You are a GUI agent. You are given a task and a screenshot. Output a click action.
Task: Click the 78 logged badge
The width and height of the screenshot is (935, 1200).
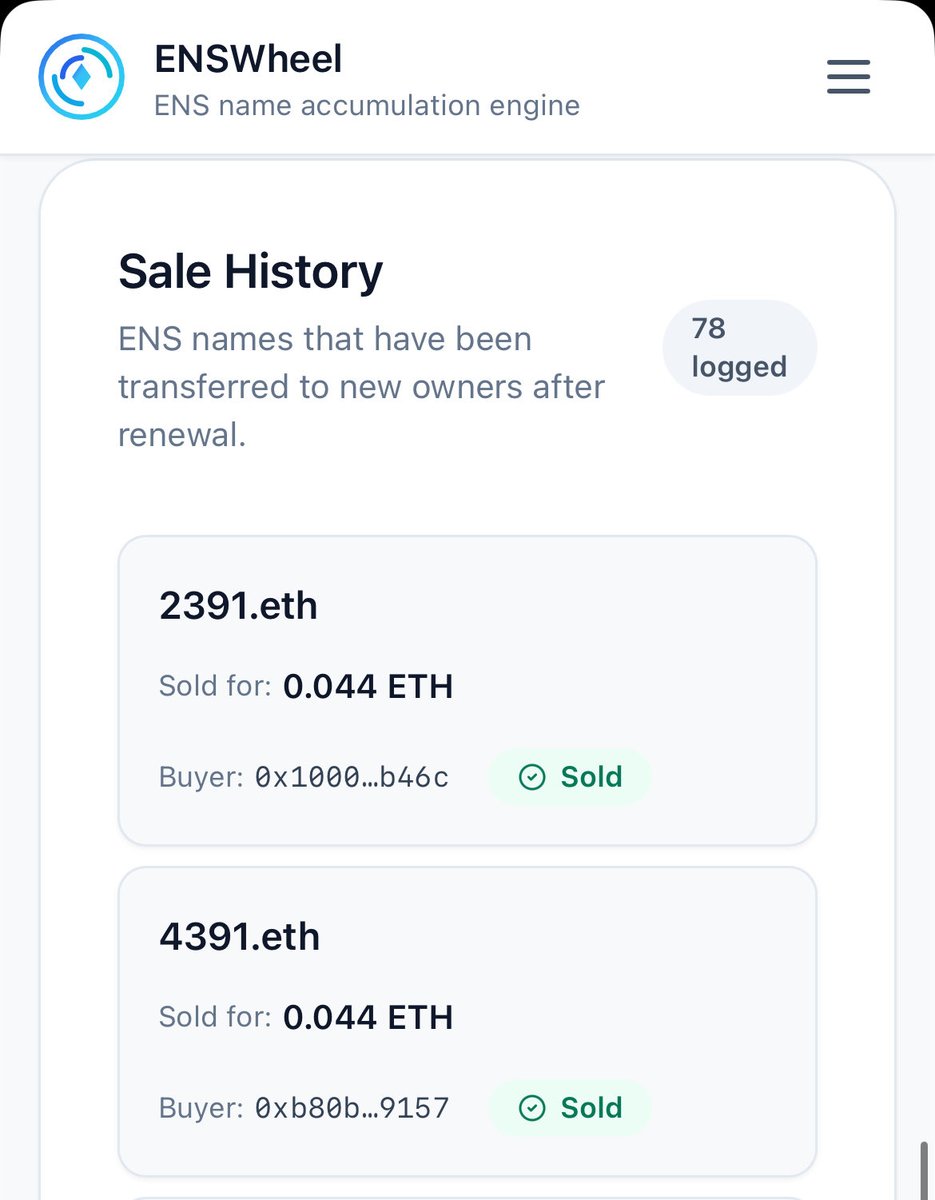(x=739, y=348)
